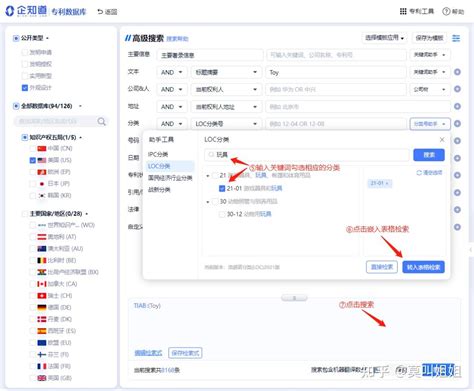
Task: Open the settings sliders icon beside save template
Action: point(456,38)
